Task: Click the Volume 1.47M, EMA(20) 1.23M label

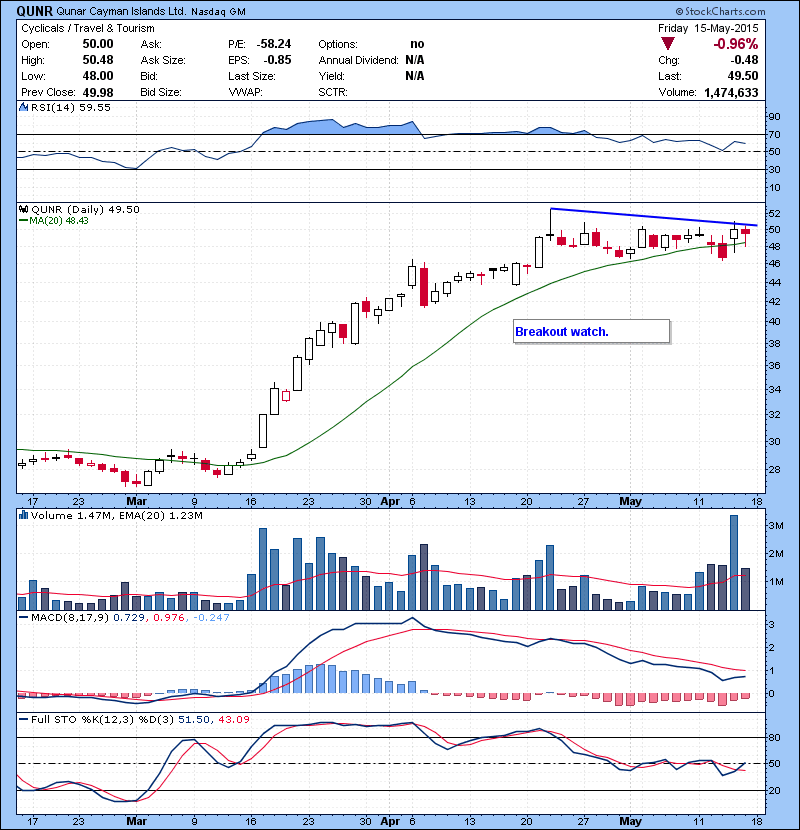Action: click(116, 515)
